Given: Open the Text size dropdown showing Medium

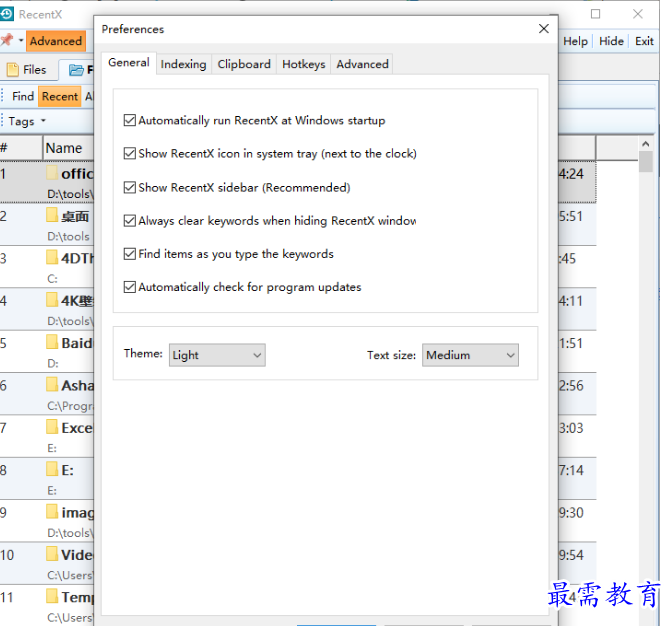Looking at the screenshot, I should [470, 355].
